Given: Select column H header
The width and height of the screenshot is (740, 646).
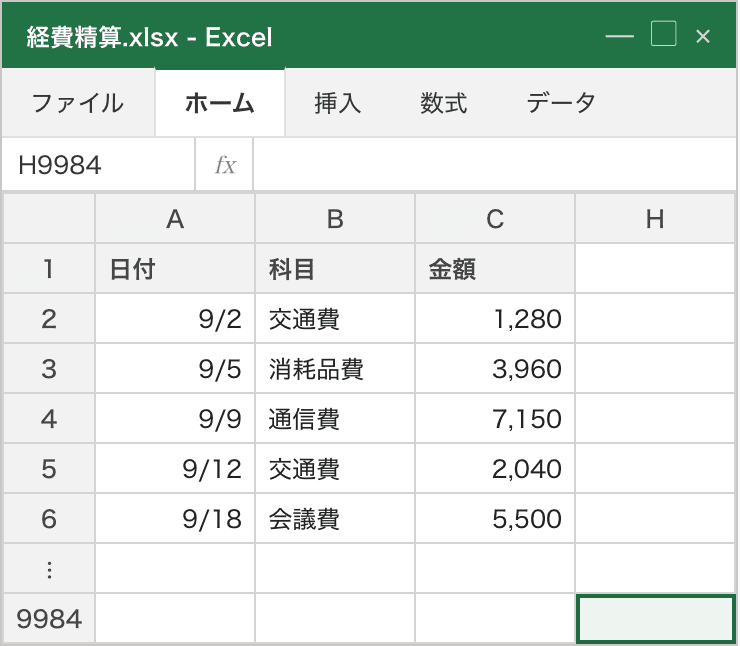Looking at the screenshot, I should coord(655,218).
